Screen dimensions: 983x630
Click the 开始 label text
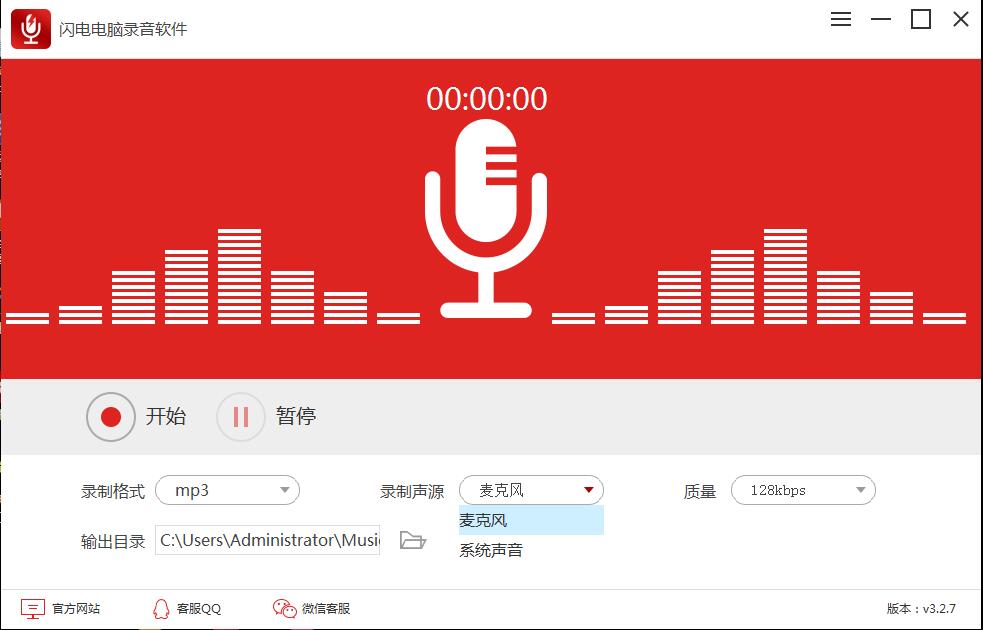[166, 416]
